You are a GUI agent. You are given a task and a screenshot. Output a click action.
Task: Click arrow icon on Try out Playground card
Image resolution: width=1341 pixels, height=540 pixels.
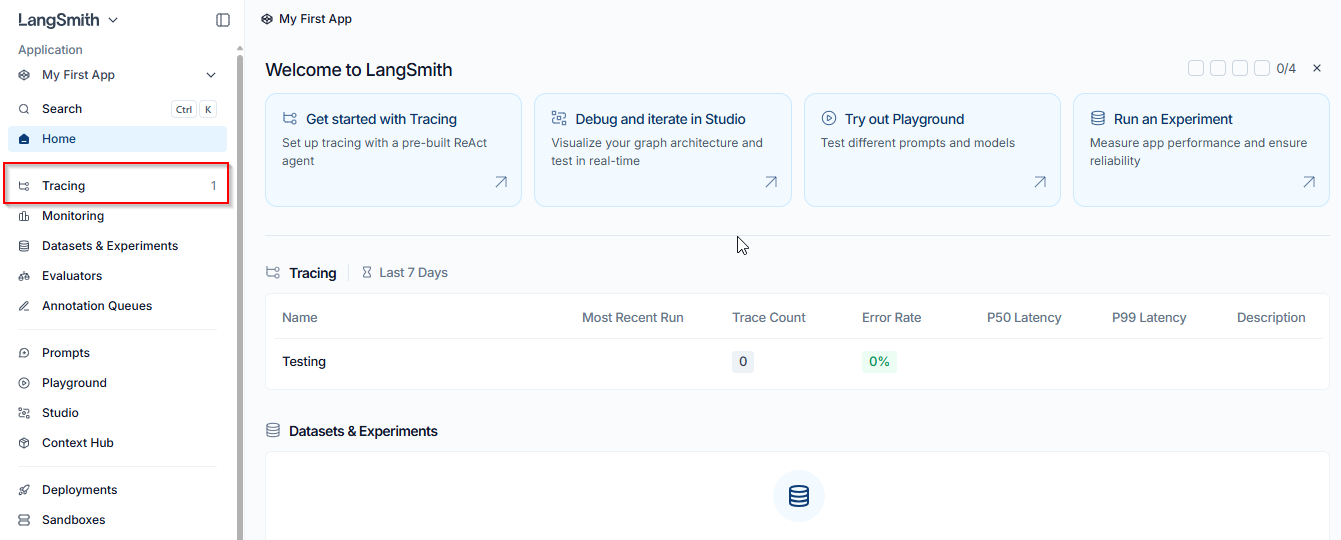tap(1040, 182)
